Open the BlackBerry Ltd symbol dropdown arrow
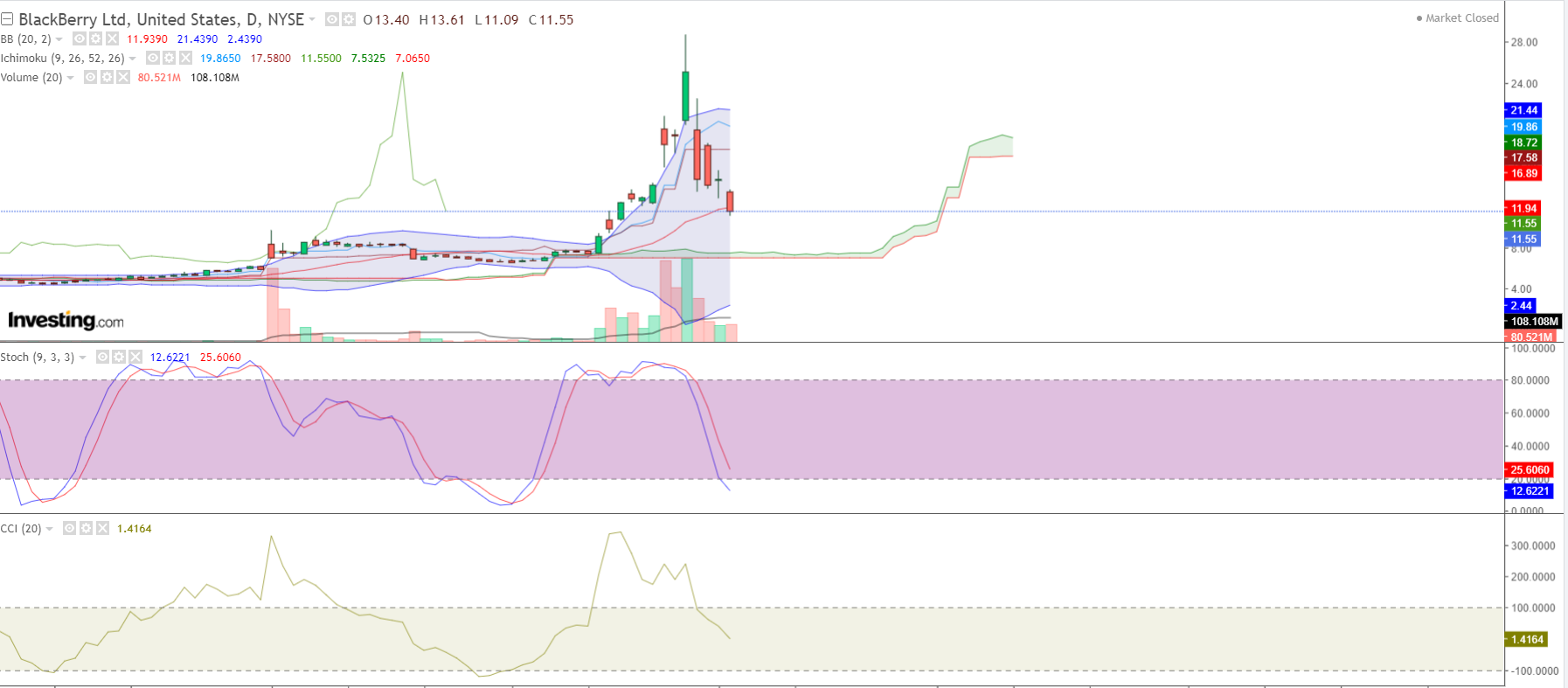 tap(312, 19)
